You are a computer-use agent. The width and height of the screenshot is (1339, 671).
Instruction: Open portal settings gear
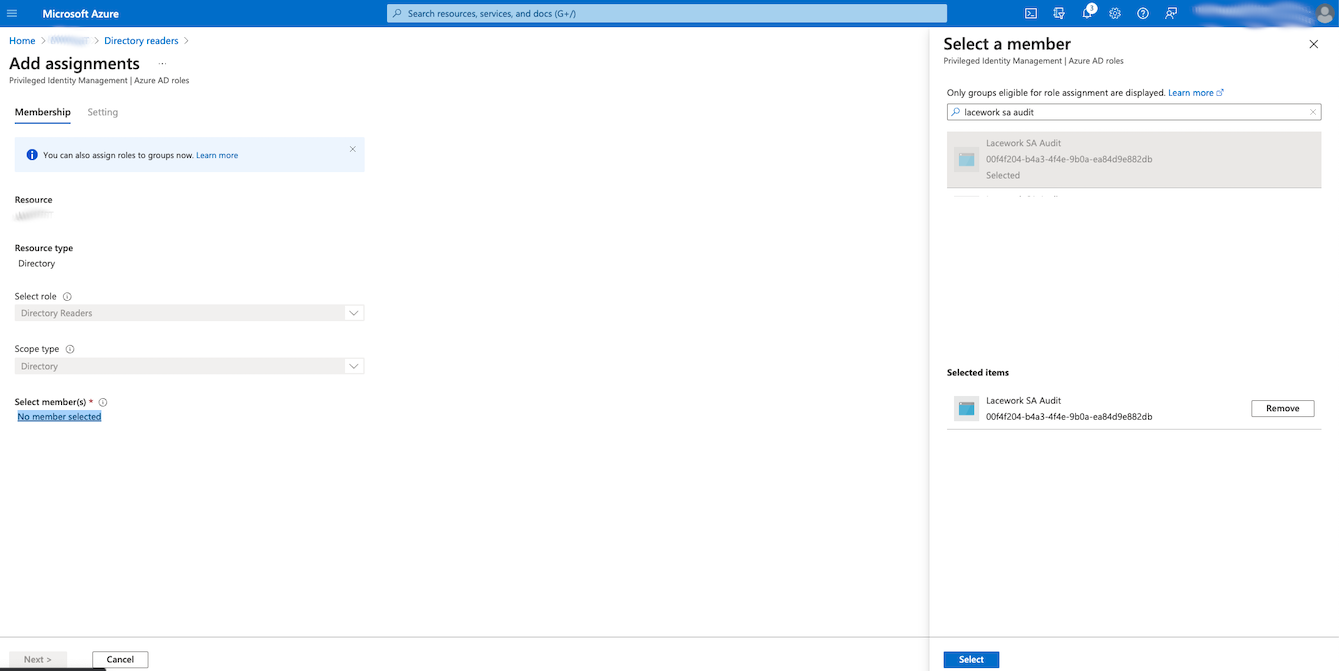(x=1115, y=13)
